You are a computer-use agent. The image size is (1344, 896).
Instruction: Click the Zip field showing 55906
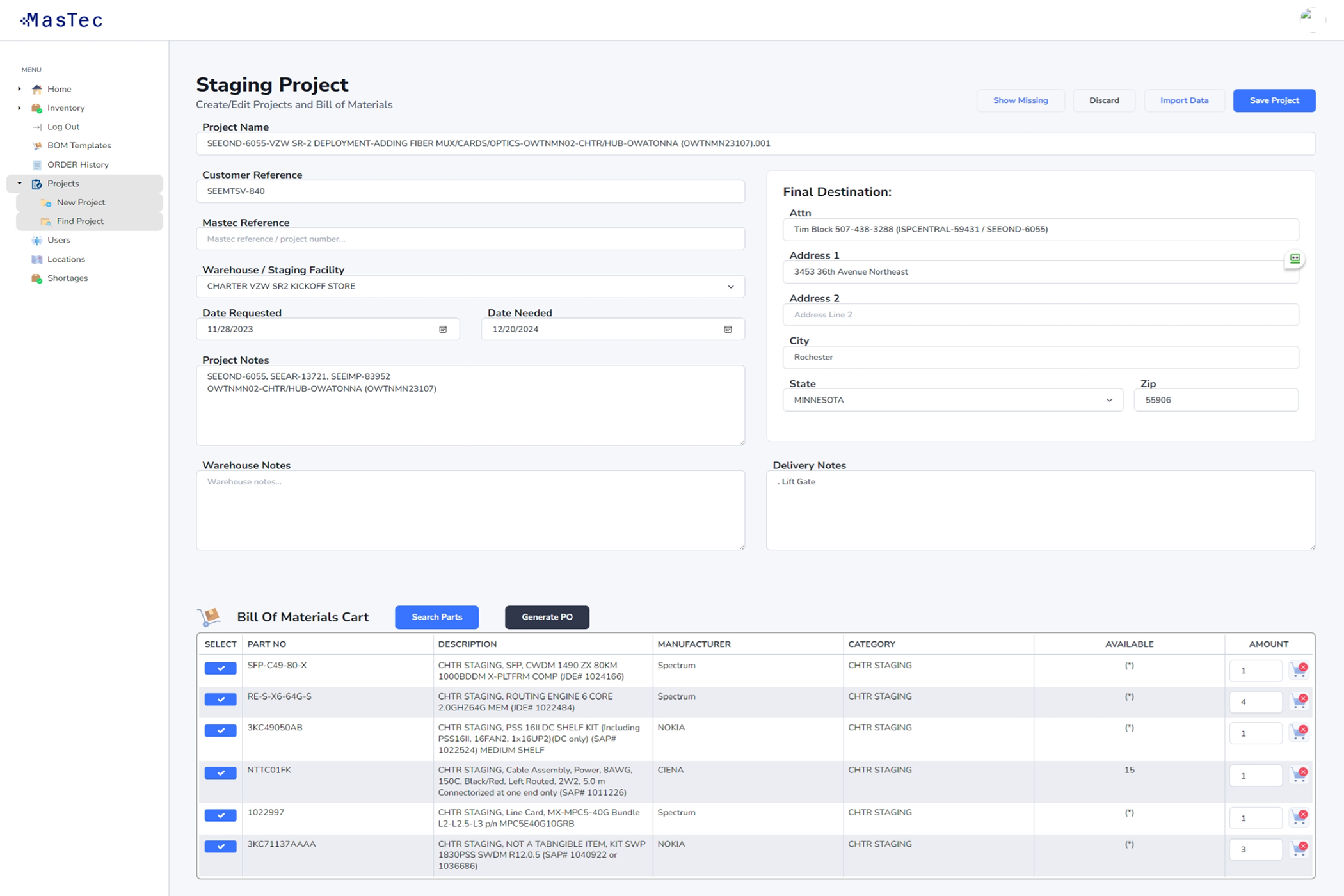click(1216, 400)
